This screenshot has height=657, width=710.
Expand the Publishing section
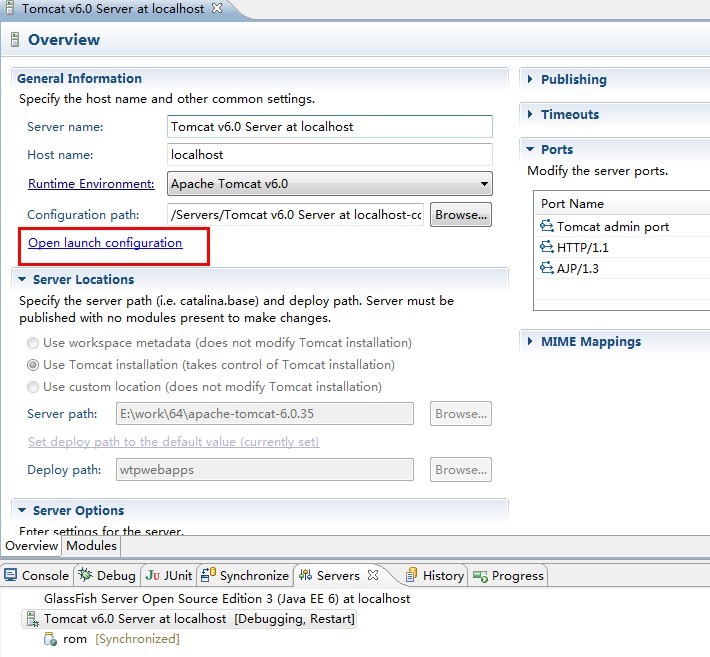pos(530,79)
